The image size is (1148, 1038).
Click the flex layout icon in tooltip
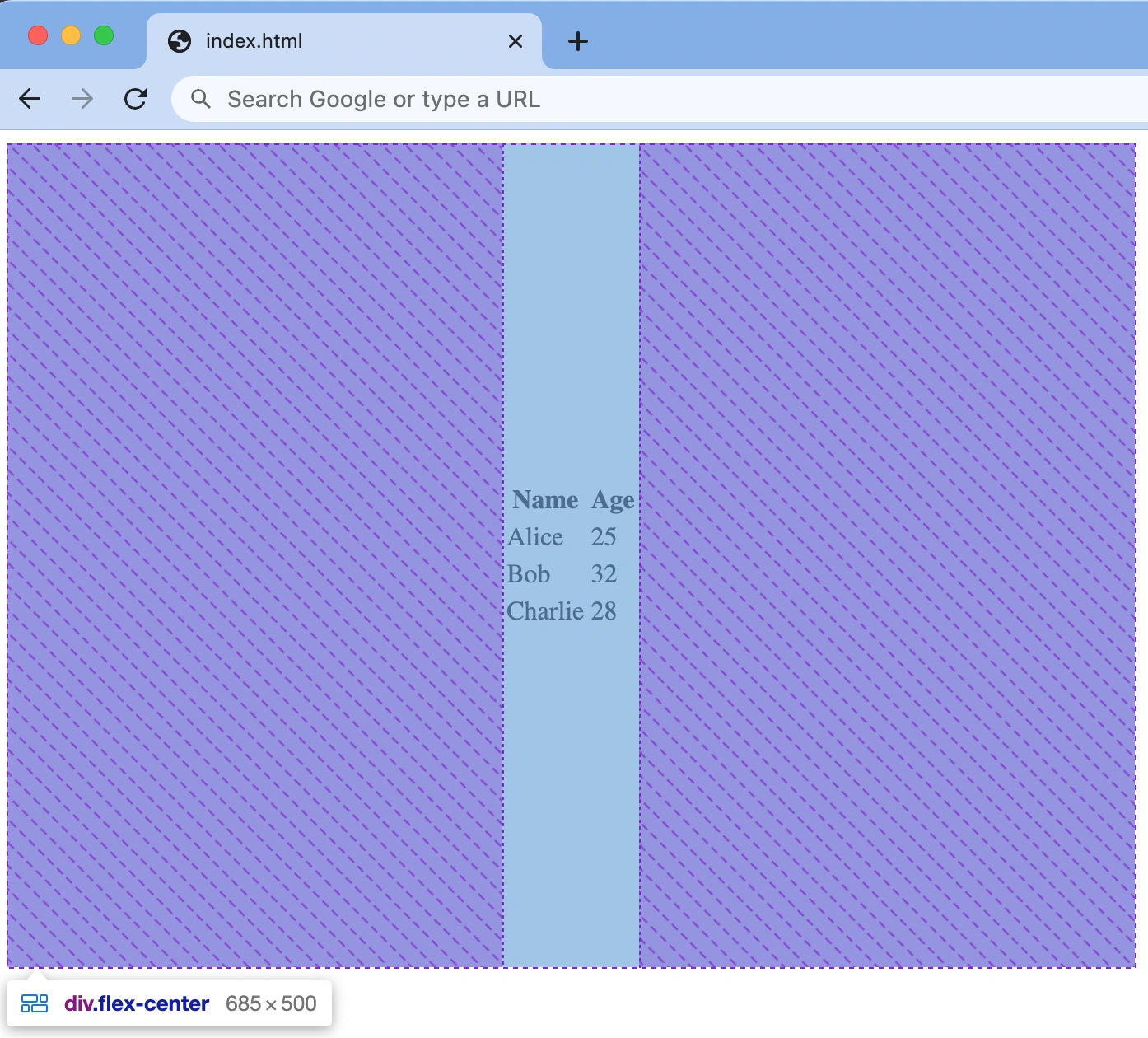[35, 1003]
